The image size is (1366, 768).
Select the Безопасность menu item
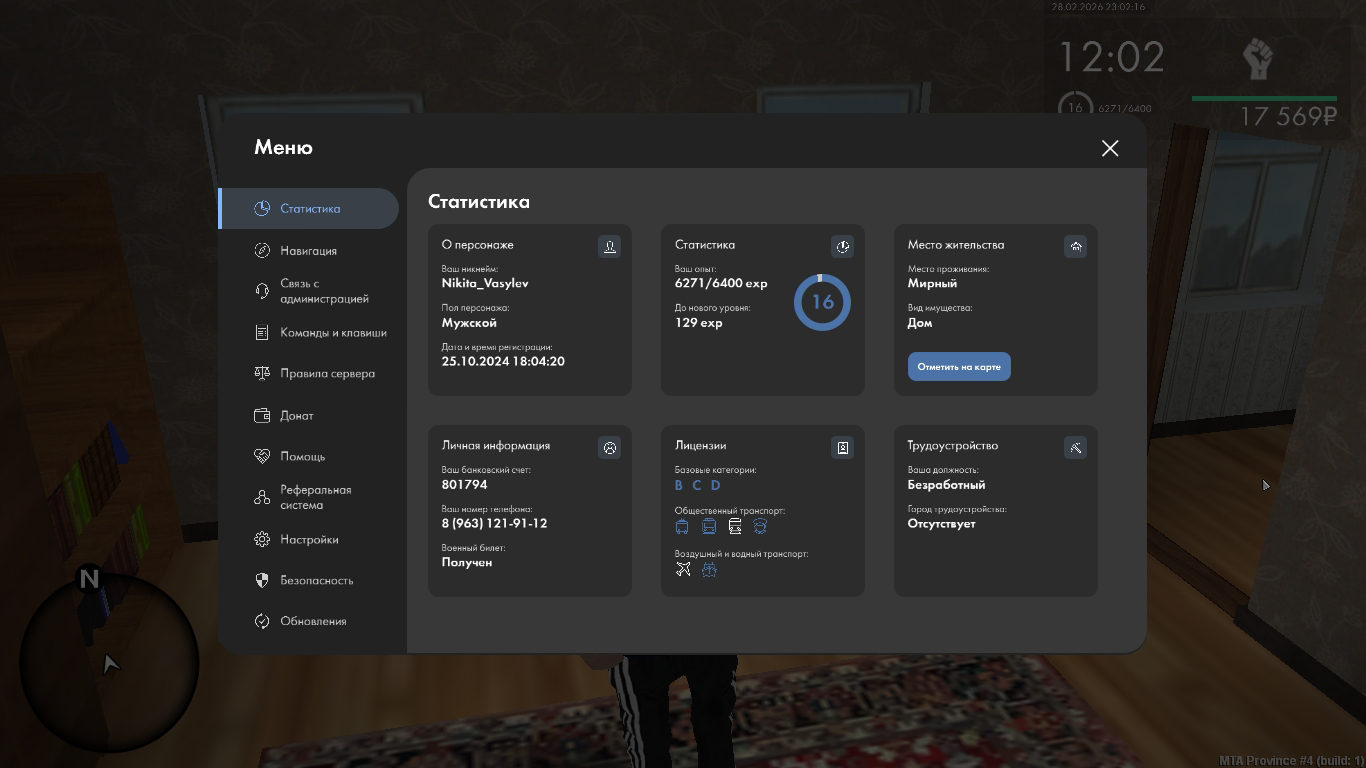pos(316,581)
